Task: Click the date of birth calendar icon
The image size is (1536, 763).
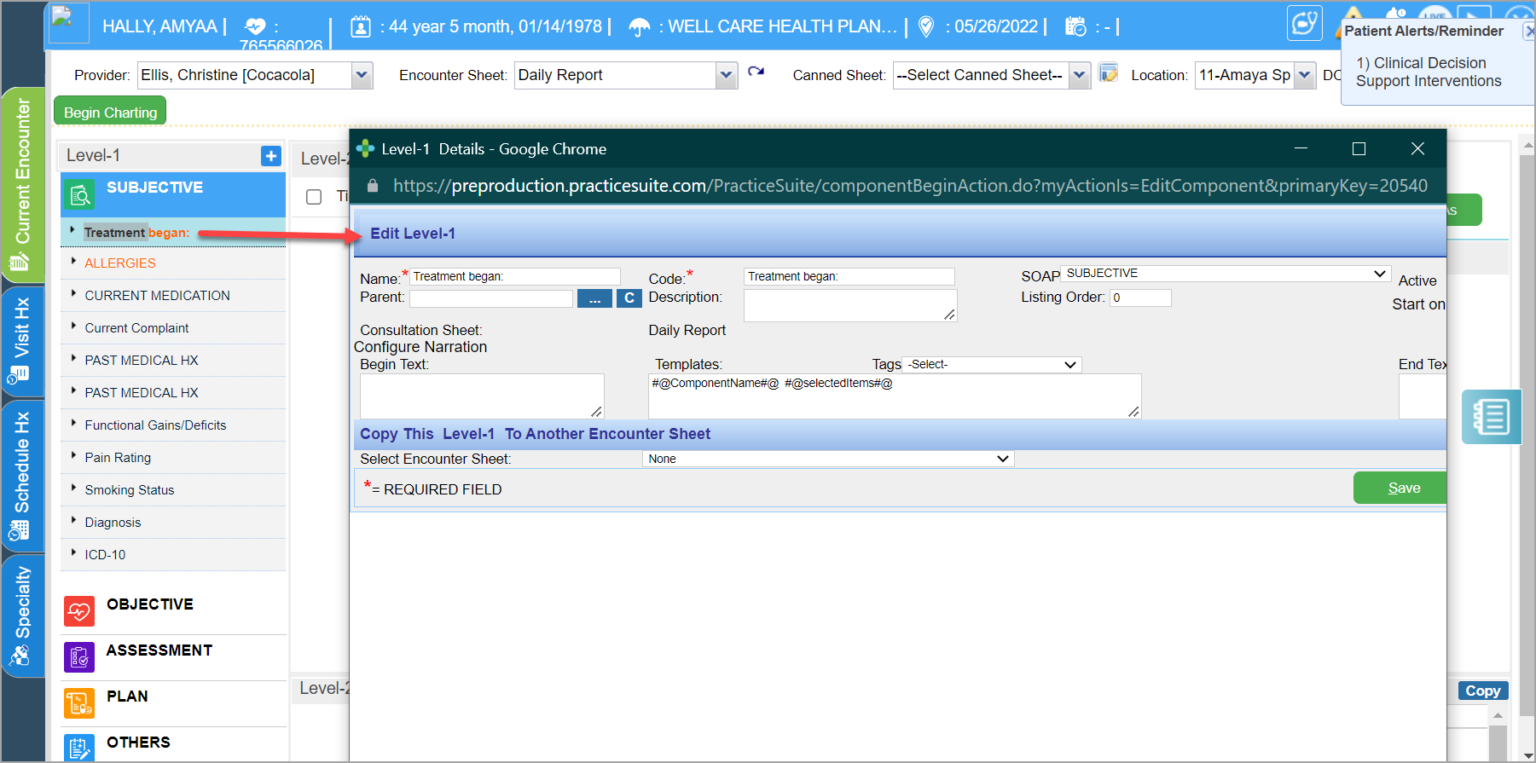Action: 361,27
